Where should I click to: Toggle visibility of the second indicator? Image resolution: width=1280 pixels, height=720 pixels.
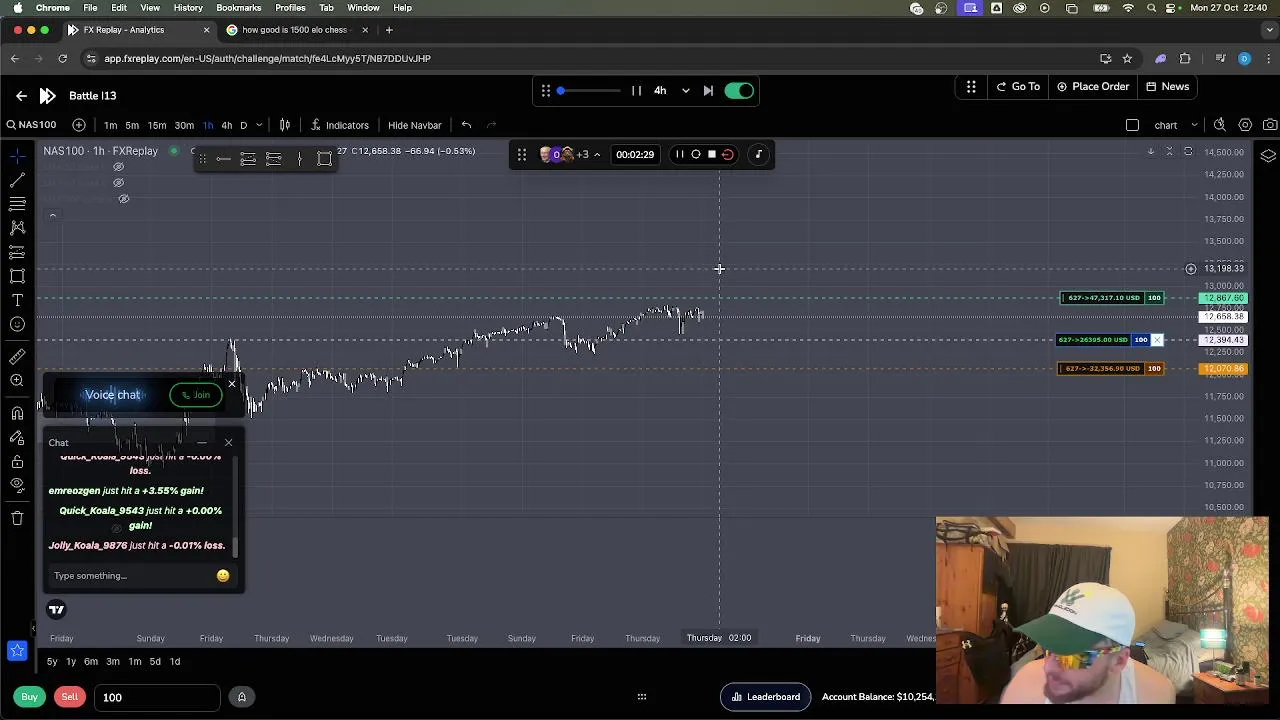click(118, 183)
